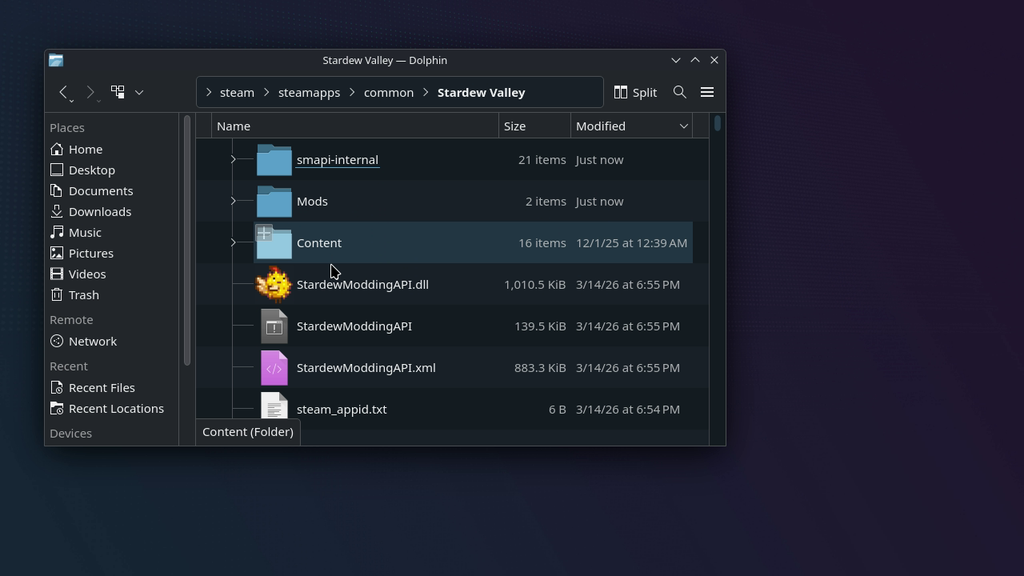Sort by Size column header
The height and width of the screenshot is (576, 1024).
coord(534,126)
